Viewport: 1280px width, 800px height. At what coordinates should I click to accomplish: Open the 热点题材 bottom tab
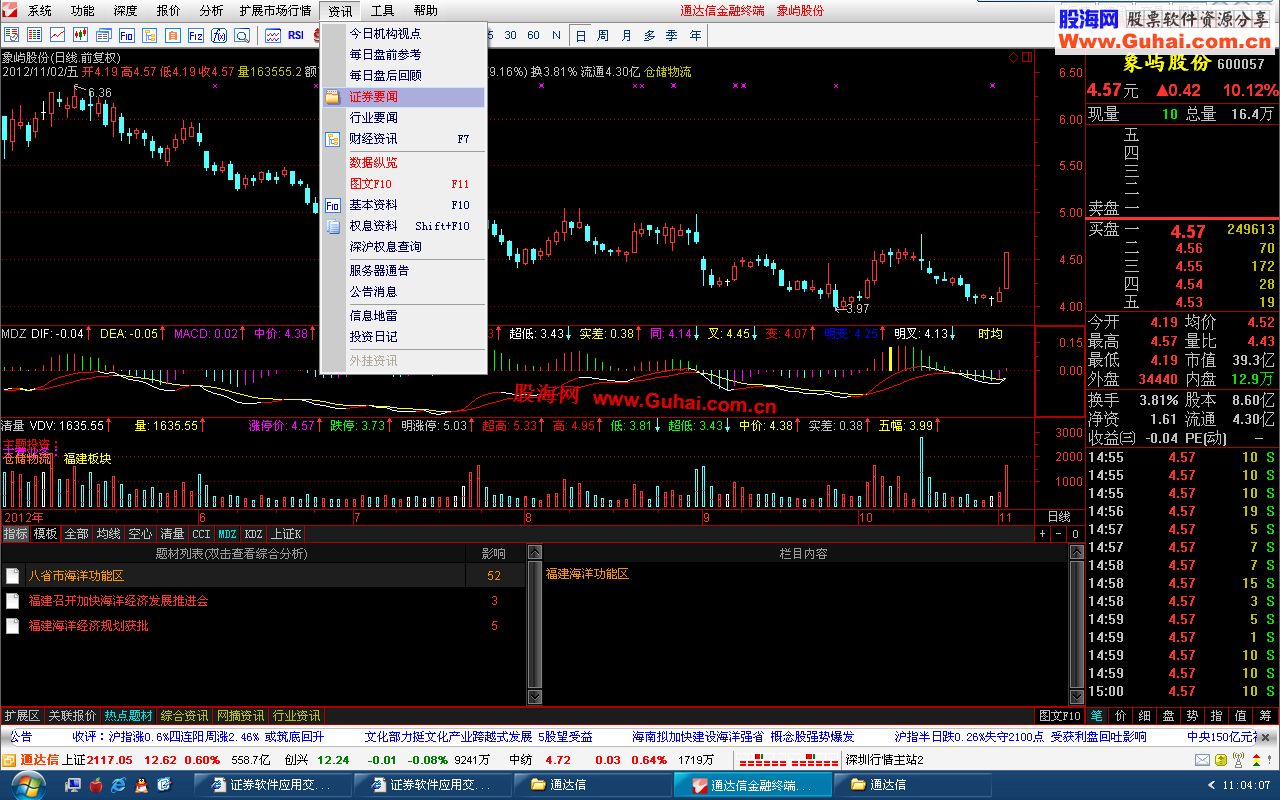(128, 716)
